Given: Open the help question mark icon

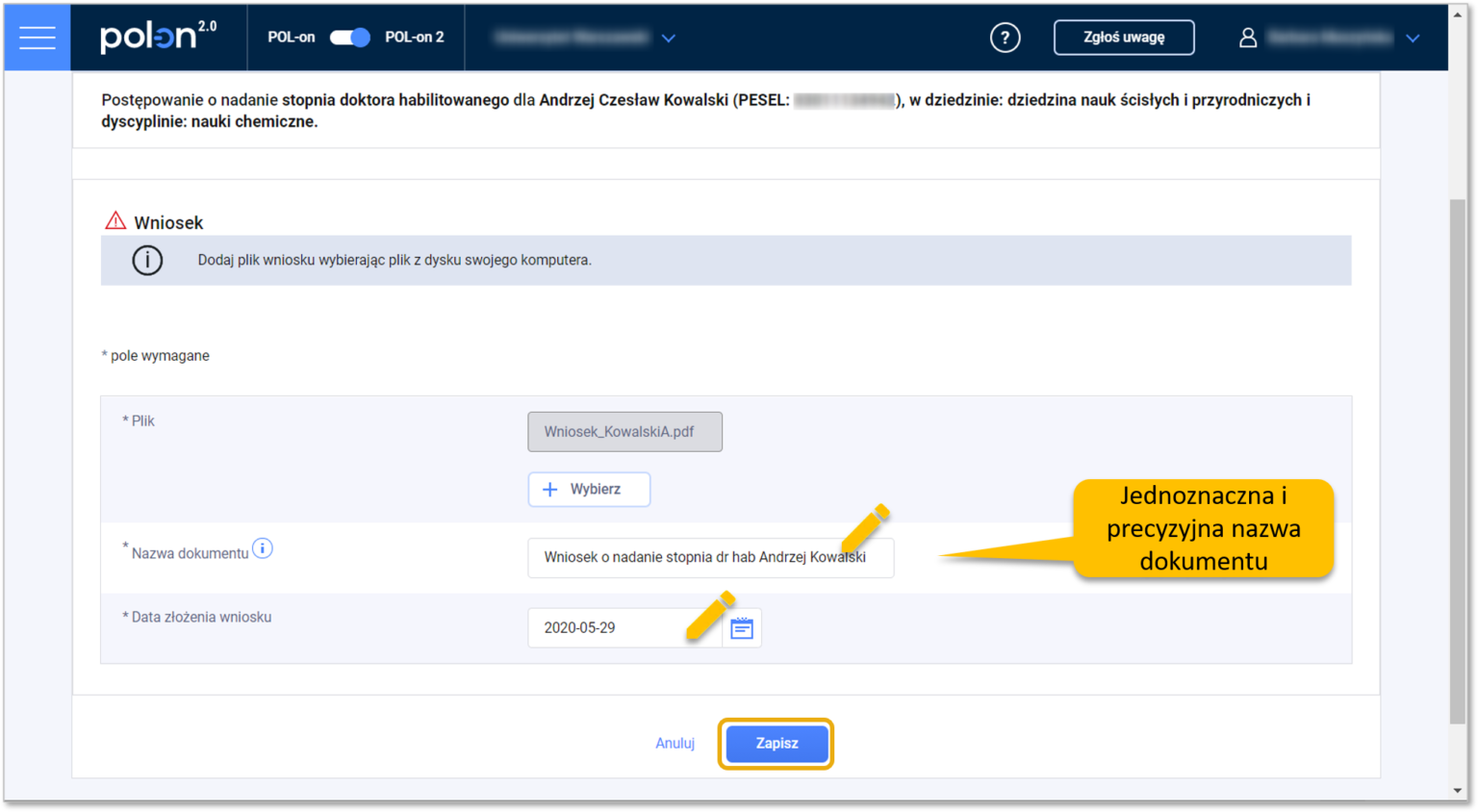Looking at the screenshot, I should click(1005, 38).
